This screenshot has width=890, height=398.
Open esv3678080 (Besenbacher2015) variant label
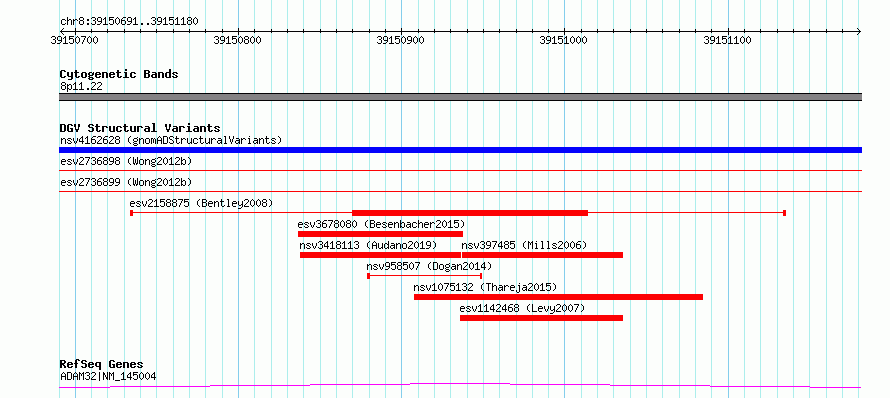click(381, 224)
